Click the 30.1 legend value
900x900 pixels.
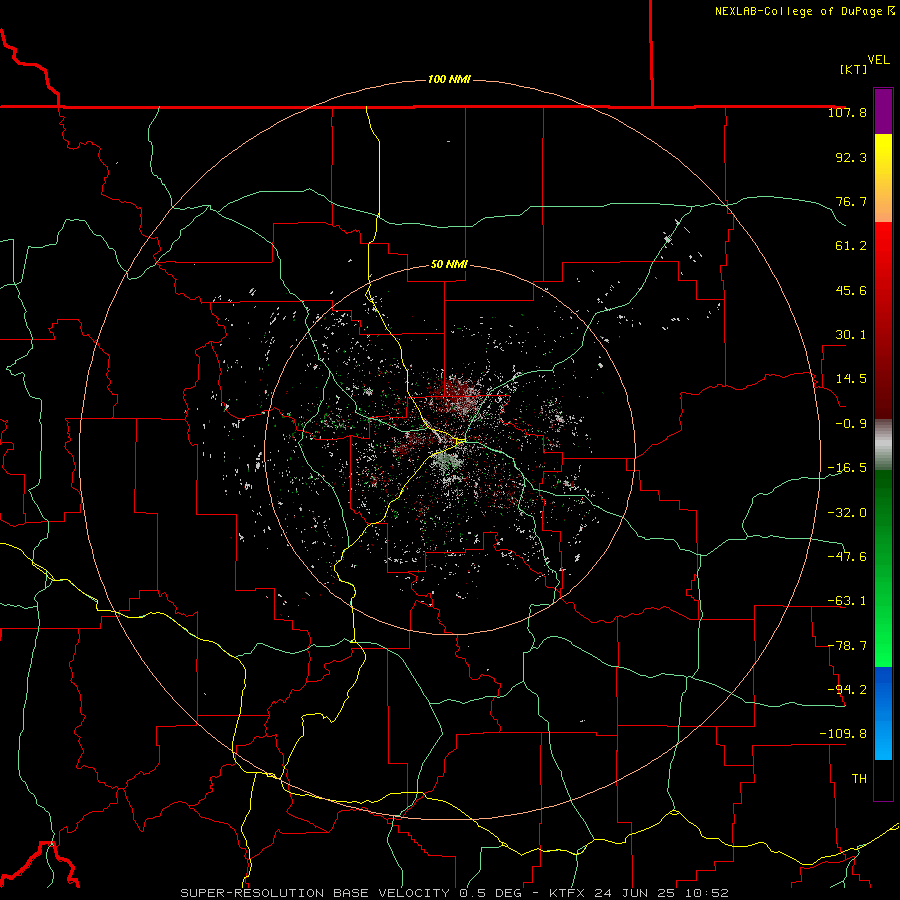coord(851,335)
